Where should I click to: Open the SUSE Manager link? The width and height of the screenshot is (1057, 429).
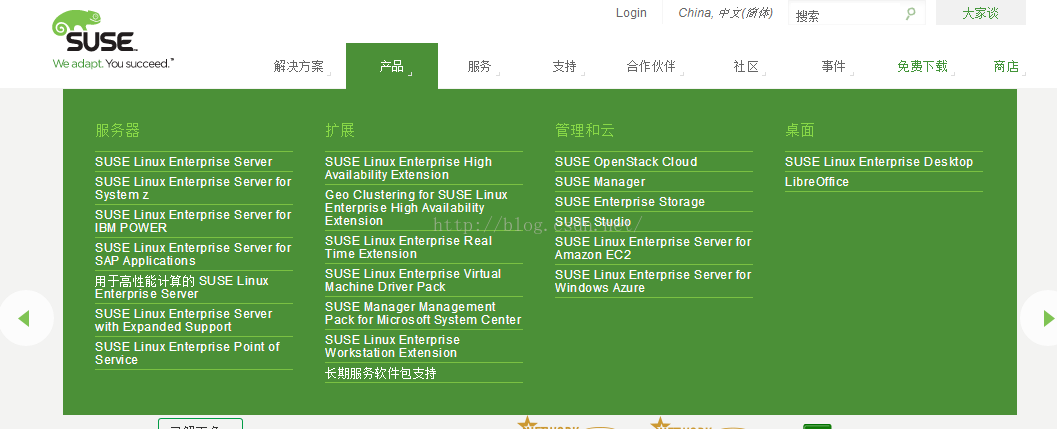point(600,182)
